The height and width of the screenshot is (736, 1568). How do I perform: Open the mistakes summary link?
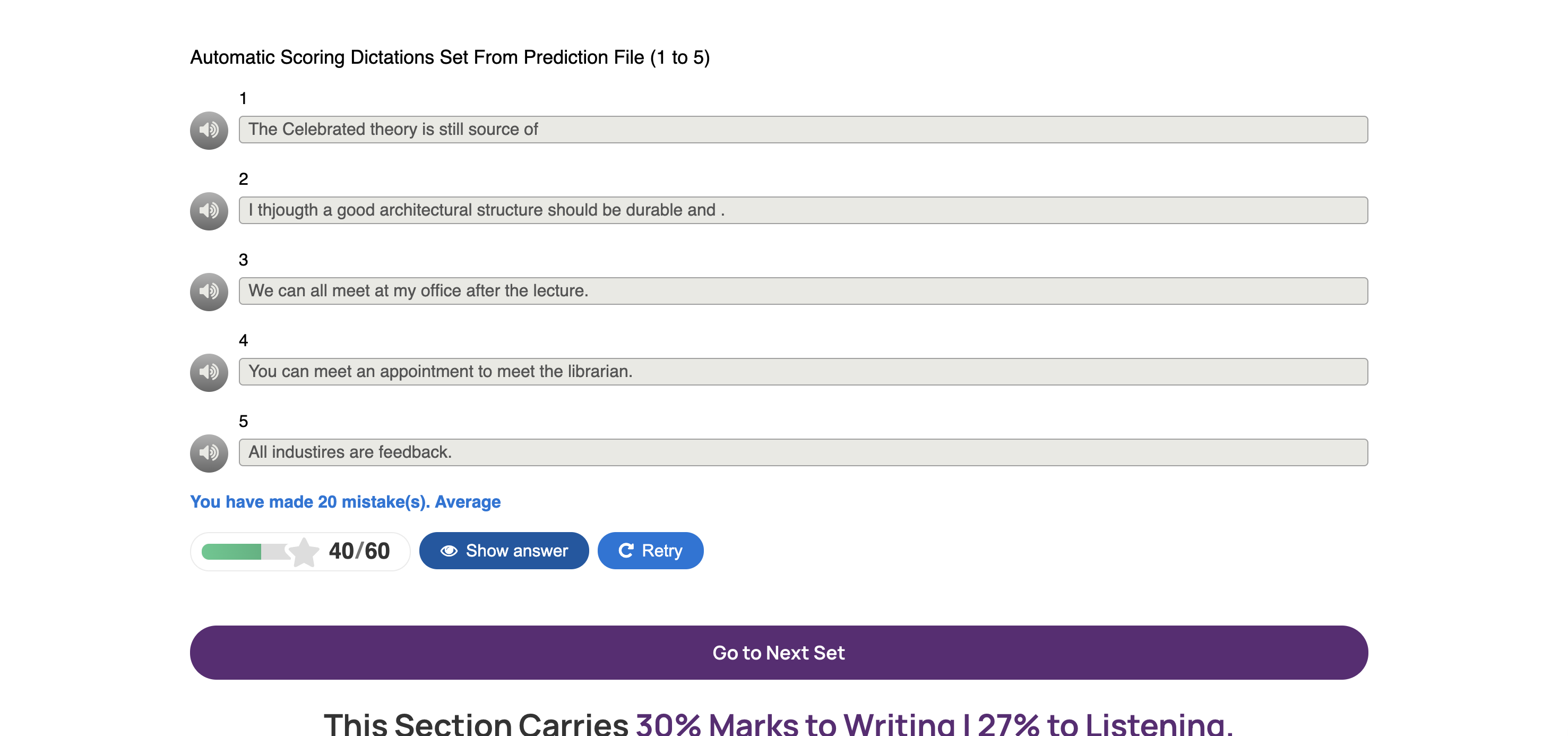point(345,502)
